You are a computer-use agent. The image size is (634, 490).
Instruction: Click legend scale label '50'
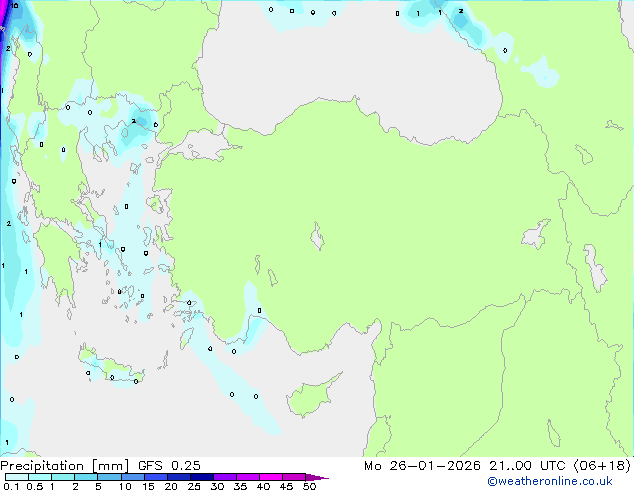coord(310,486)
